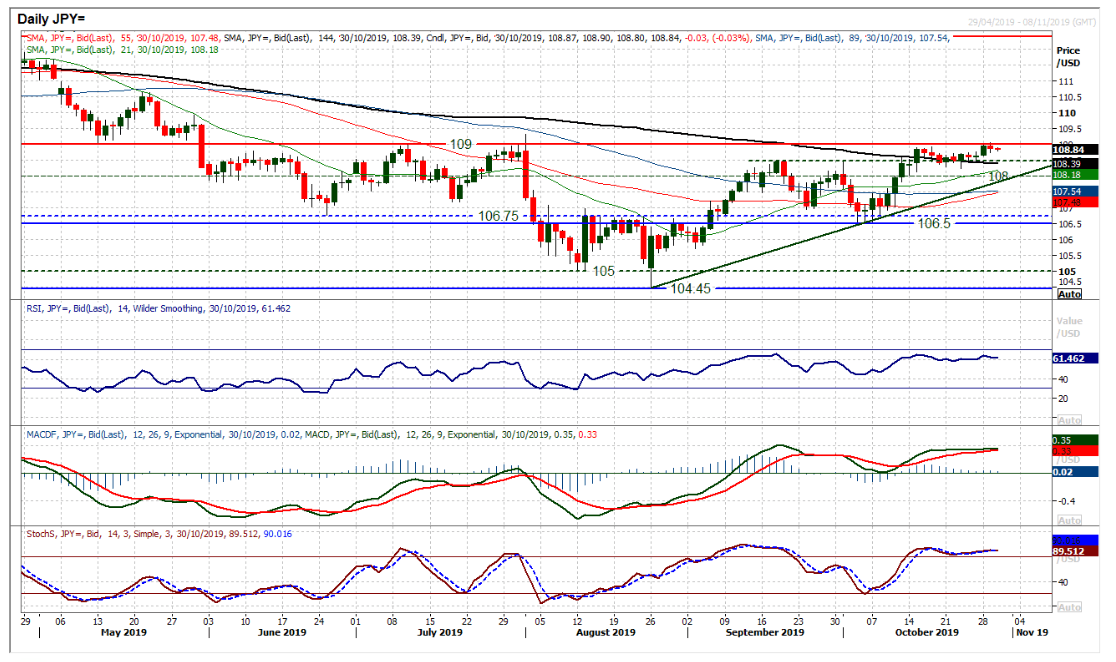Select the 109 resistance level label

pyautogui.click(x=461, y=145)
